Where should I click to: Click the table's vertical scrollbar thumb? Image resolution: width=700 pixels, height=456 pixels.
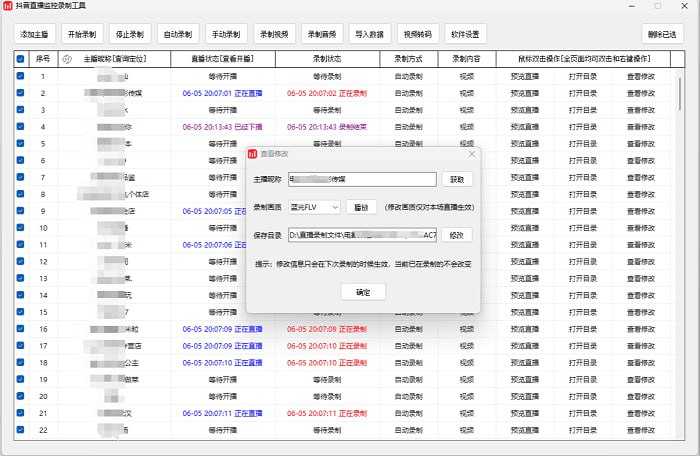679,94
